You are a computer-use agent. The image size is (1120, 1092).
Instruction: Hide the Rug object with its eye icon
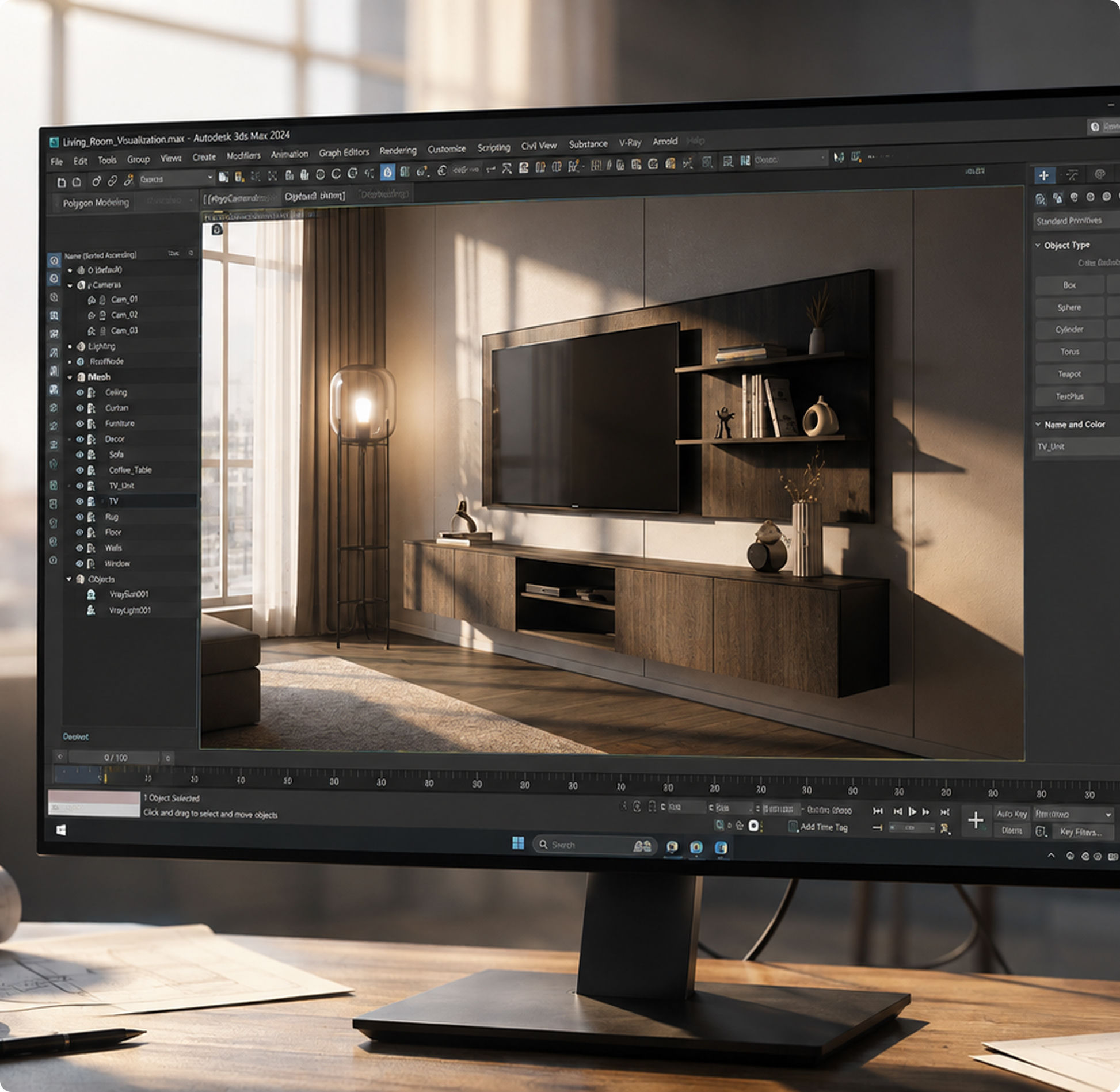(x=80, y=517)
